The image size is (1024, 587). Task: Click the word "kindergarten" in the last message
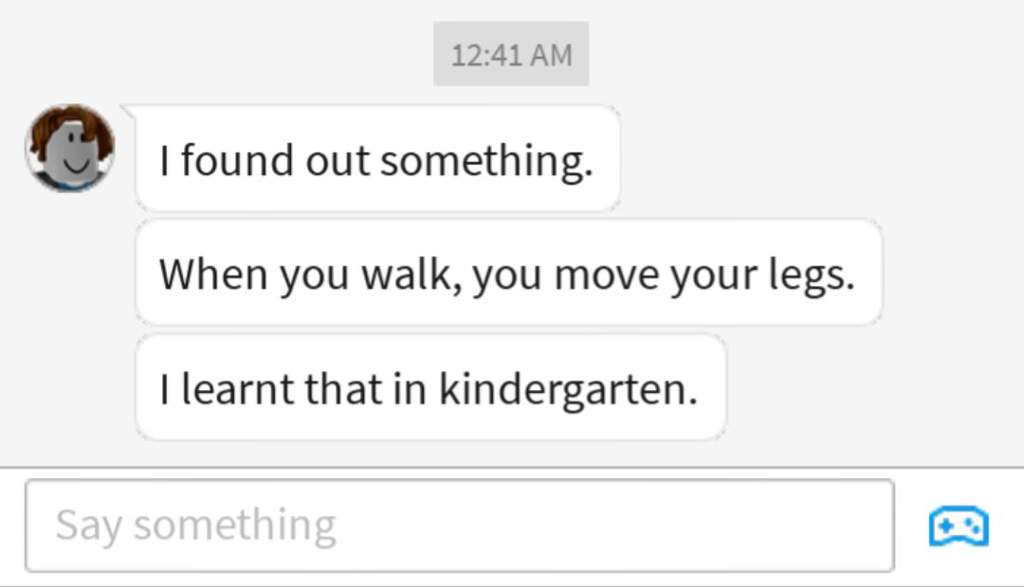568,390
